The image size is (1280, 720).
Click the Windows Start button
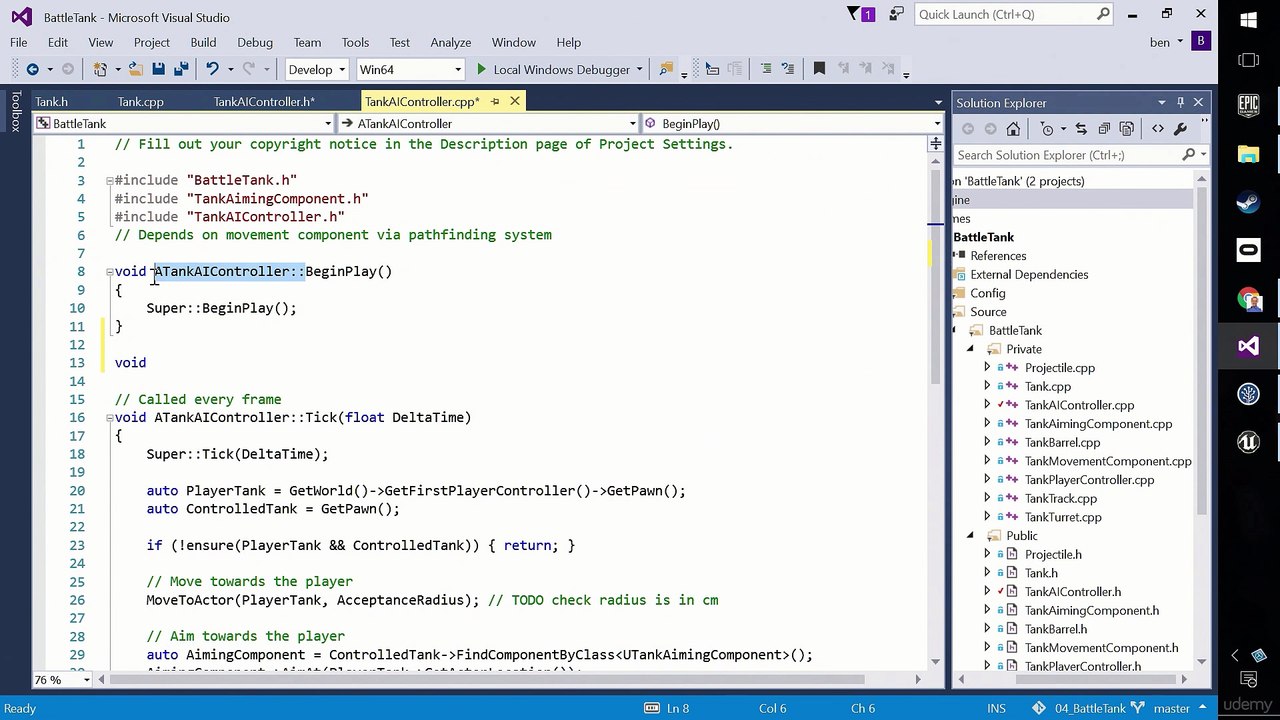tap(1248, 18)
